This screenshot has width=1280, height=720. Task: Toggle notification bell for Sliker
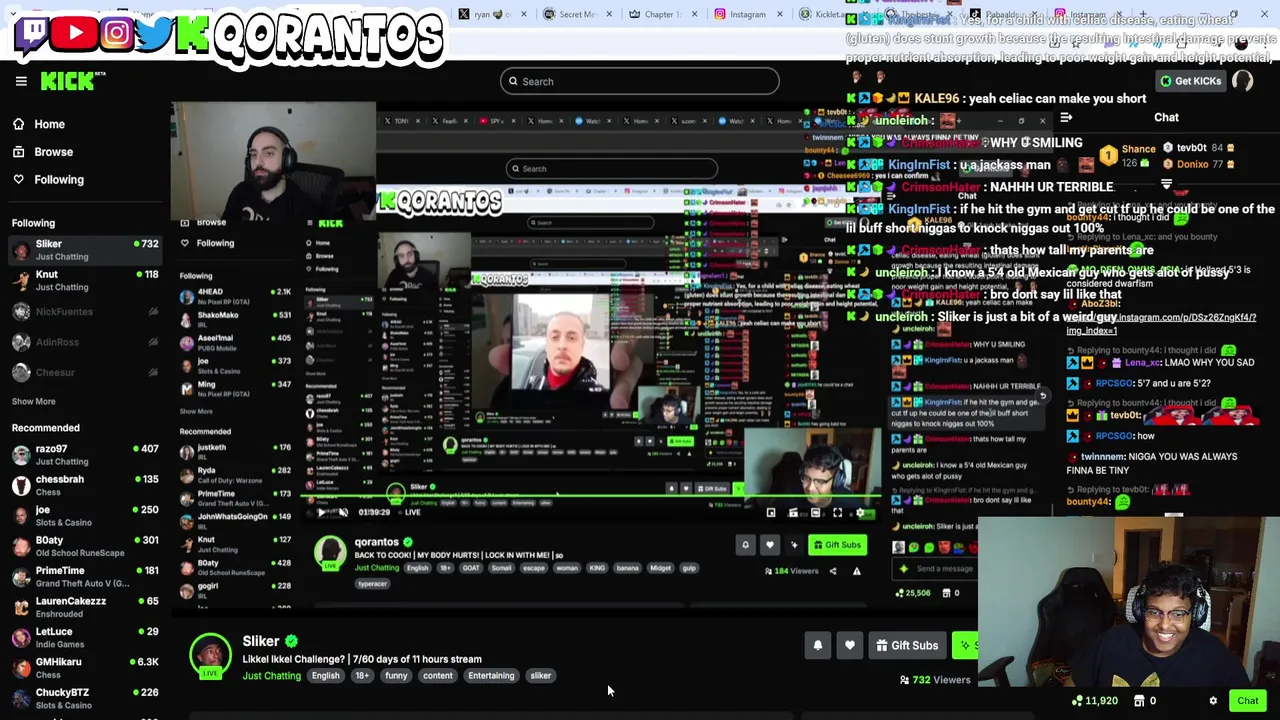coord(818,646)
